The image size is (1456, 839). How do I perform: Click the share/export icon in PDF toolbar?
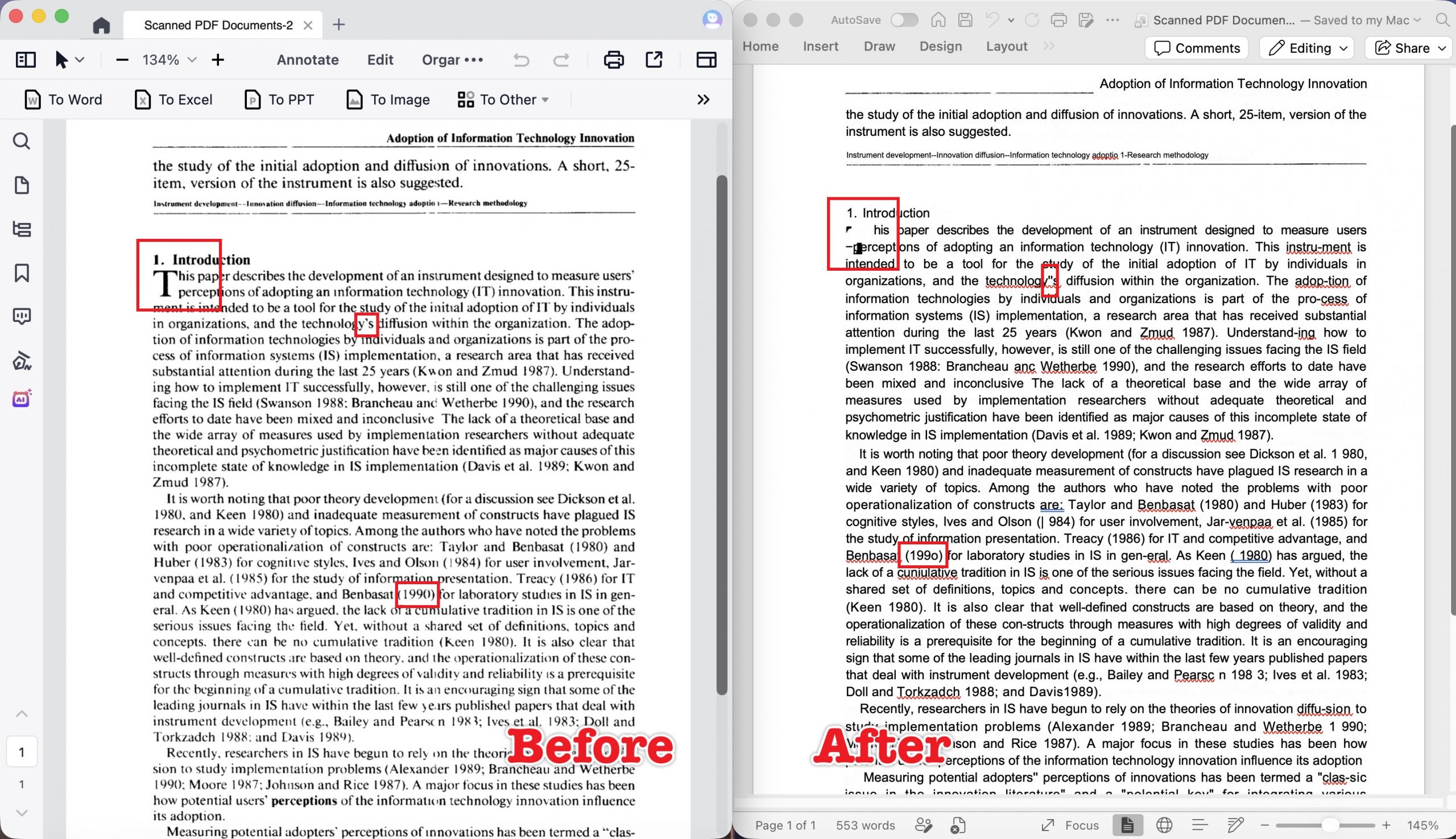point(654,59)
